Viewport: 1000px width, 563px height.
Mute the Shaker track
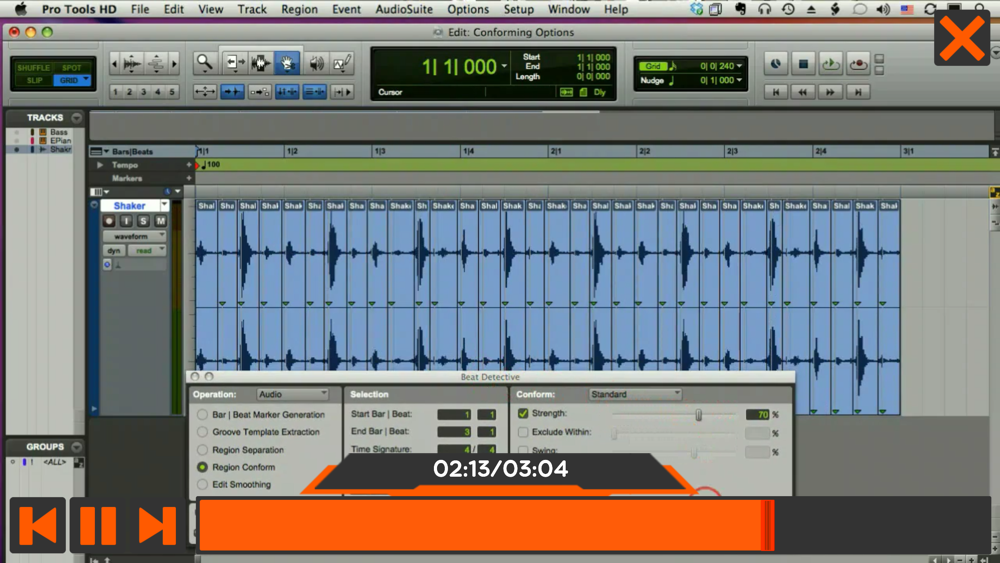161,221
